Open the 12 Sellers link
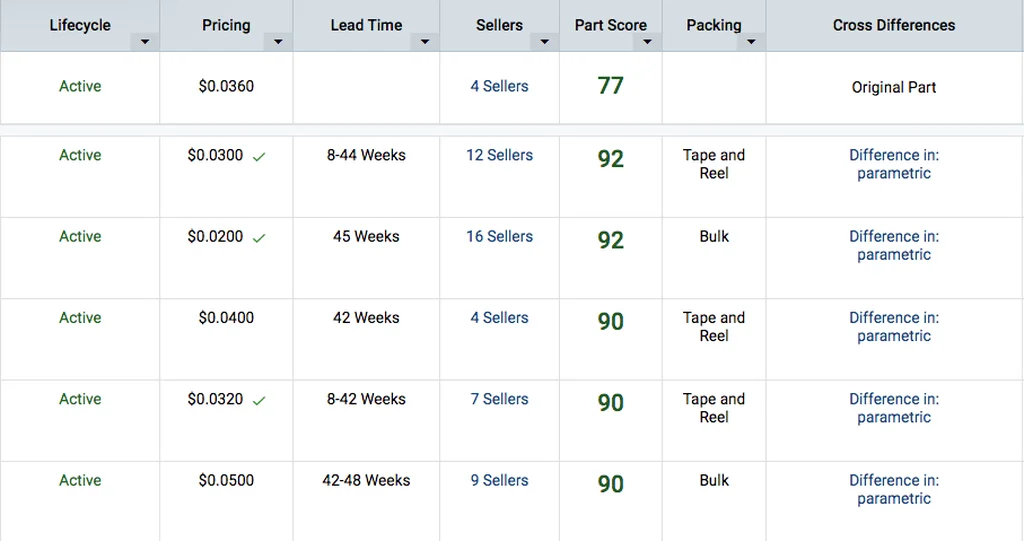The height and width of the screenshot is (541, 1024). coord(500,155)
